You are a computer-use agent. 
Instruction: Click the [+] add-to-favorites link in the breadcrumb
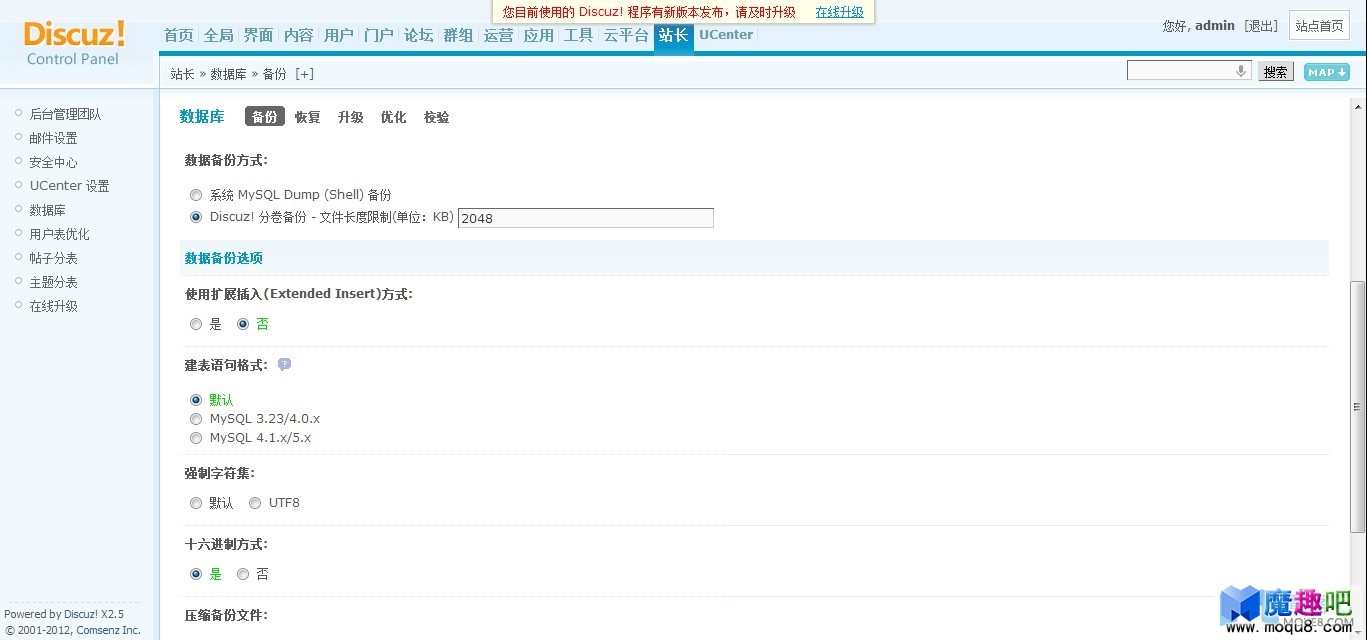(x=304, y=74)
